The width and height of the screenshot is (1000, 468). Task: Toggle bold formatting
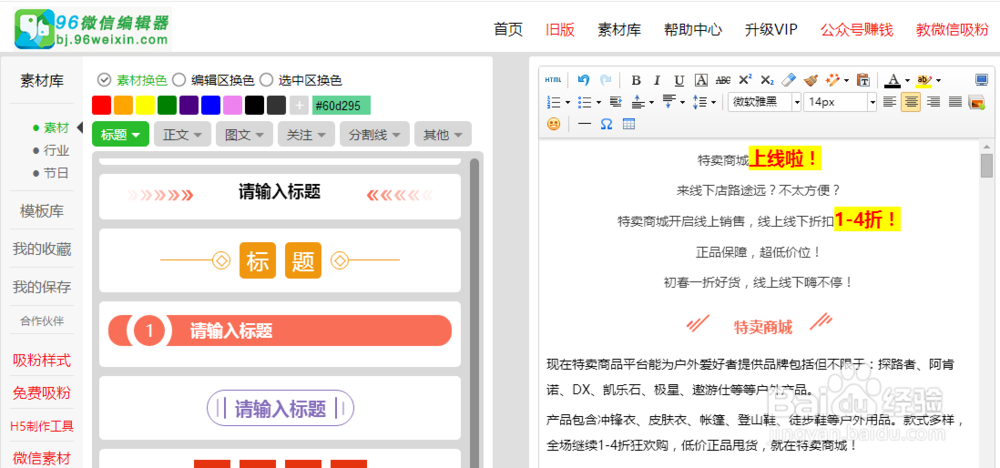pos(635,80)
